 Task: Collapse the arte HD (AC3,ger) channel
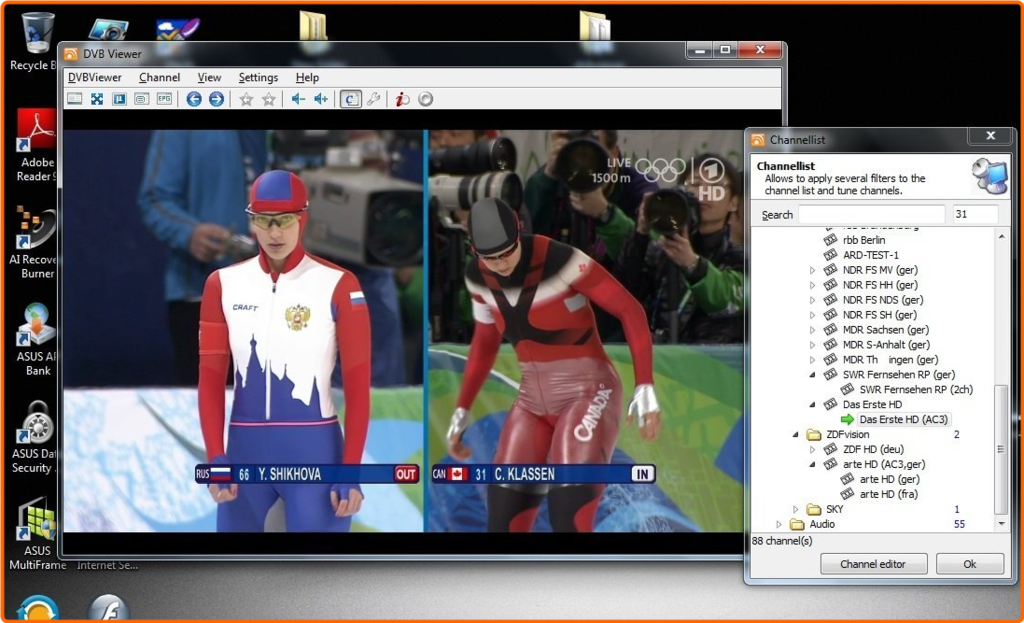pyautogui.click(x=812, y=464)
